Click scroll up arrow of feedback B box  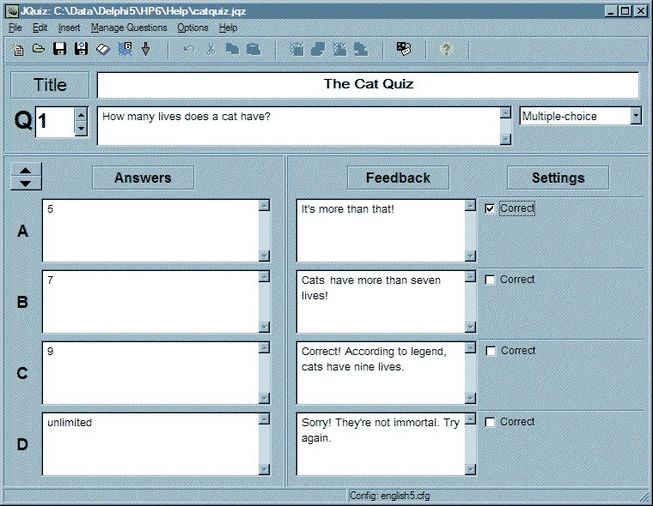pos(470,277)
